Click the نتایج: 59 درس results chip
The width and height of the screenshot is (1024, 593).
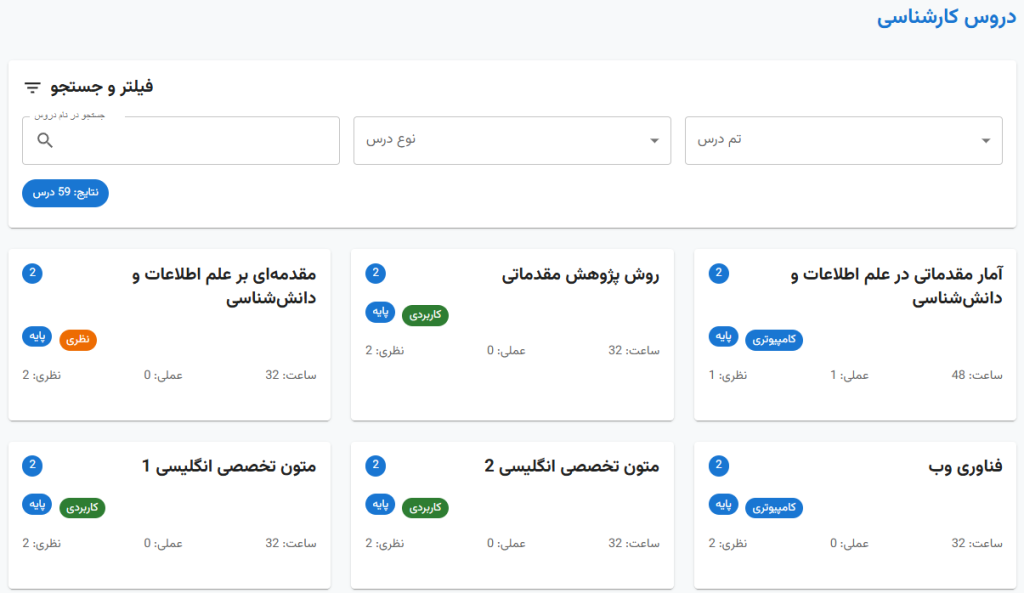pyautogui.click(x=65, y=193)
